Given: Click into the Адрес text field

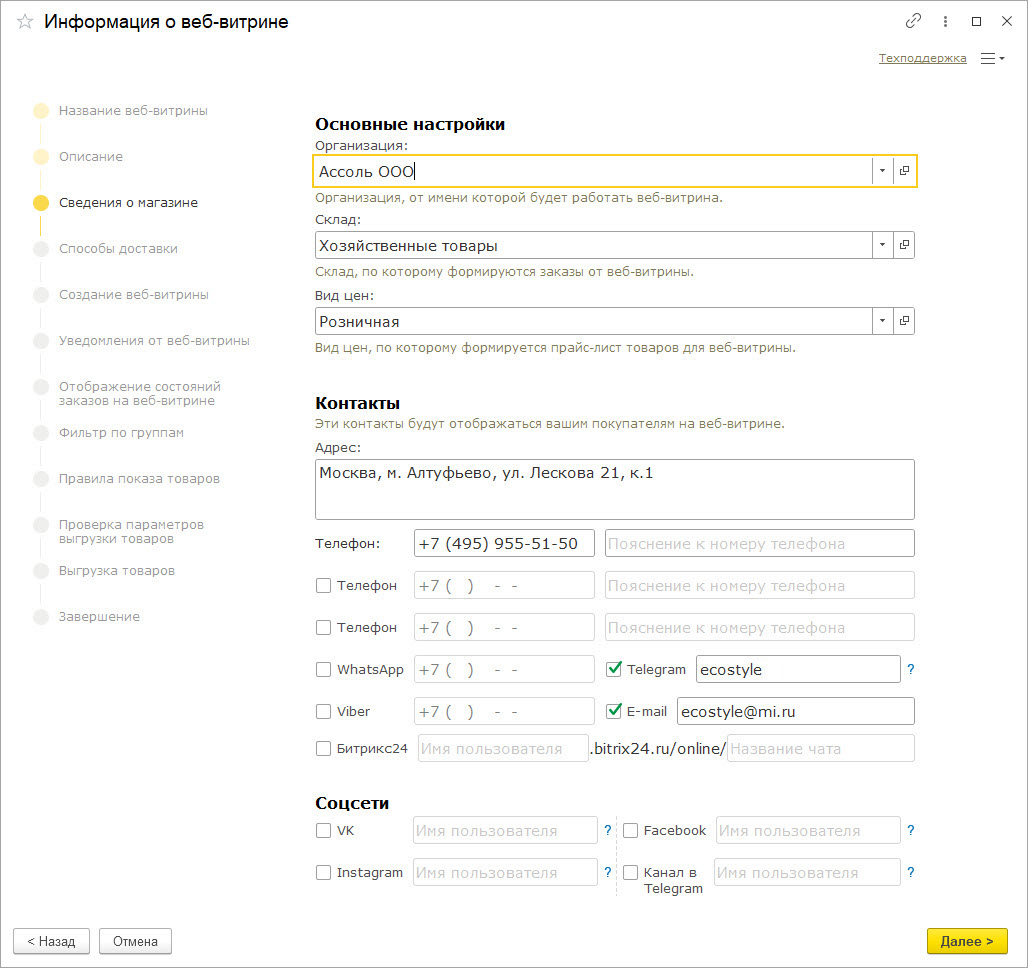Looking at the screenshot, I should click(614, 489).
